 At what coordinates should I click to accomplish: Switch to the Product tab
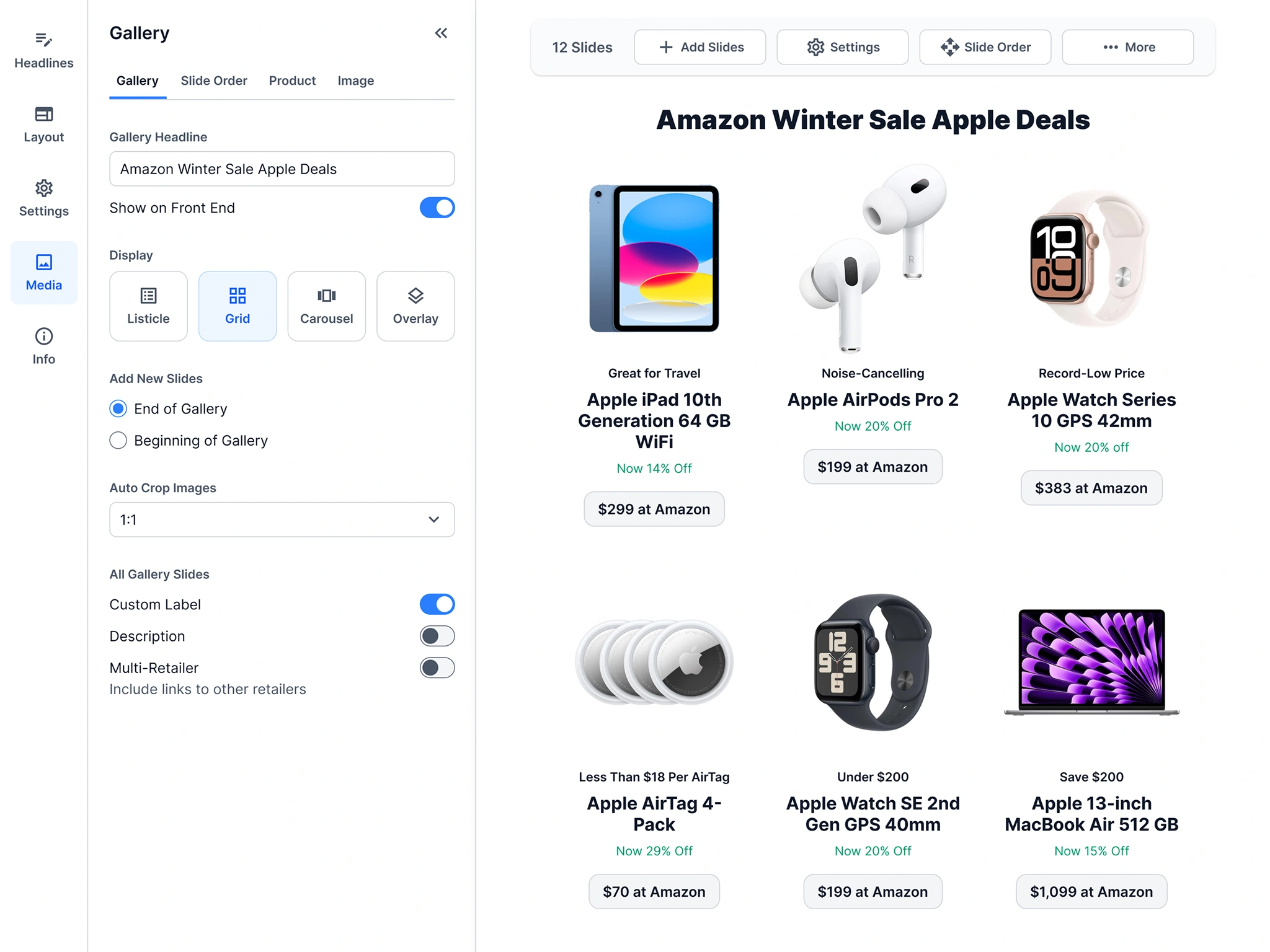(292, 81)
